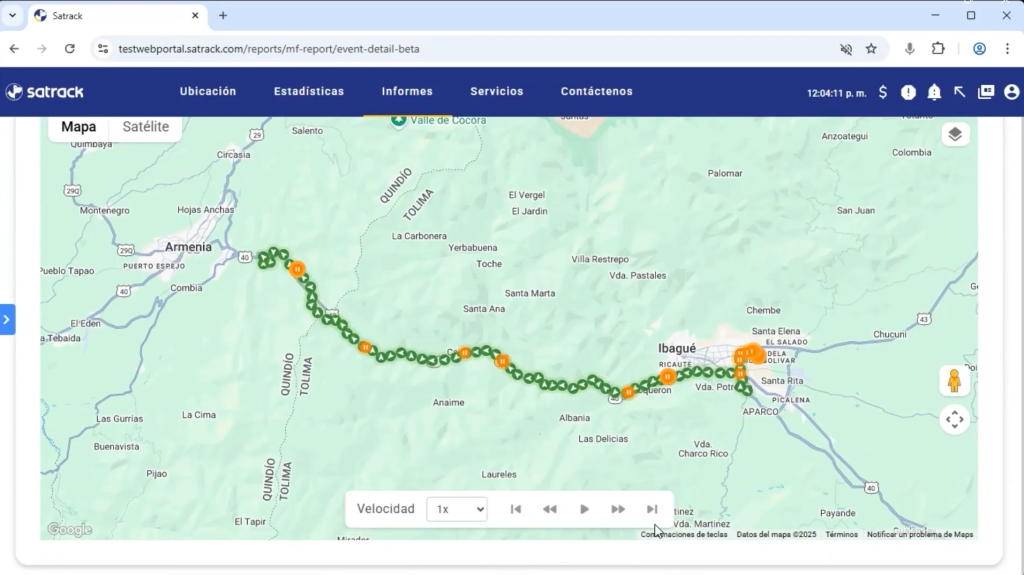
Task: Click the diagonal arrow icon in header
Action: point(959,92)
